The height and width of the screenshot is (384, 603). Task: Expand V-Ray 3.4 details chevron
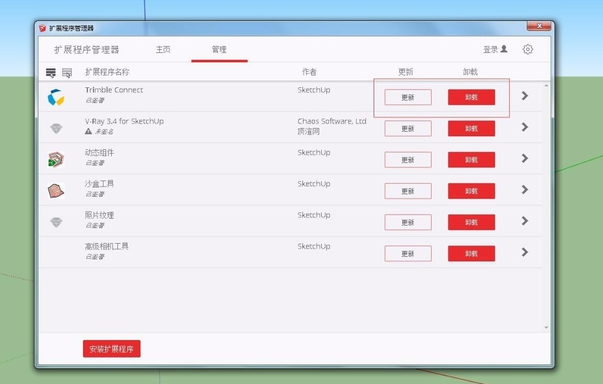525,127
